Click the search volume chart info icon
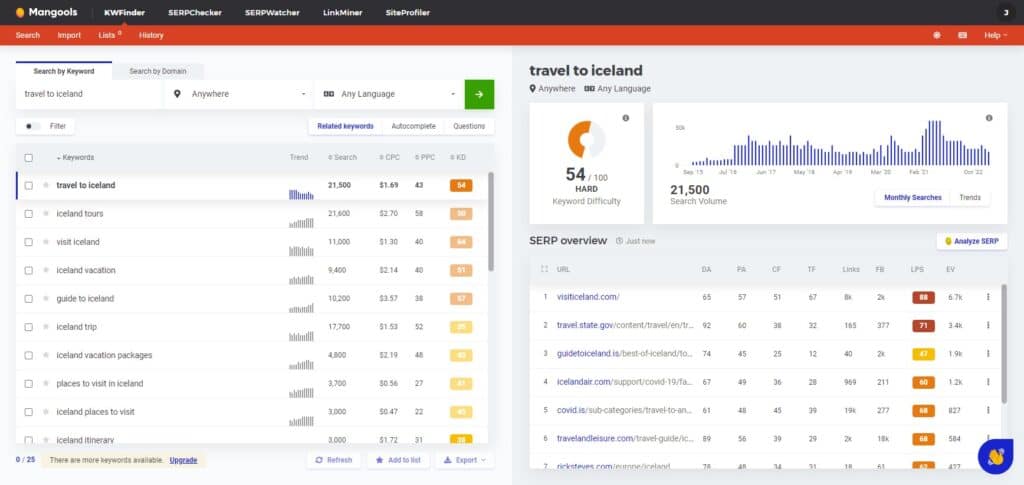 [x=989, y=118]
